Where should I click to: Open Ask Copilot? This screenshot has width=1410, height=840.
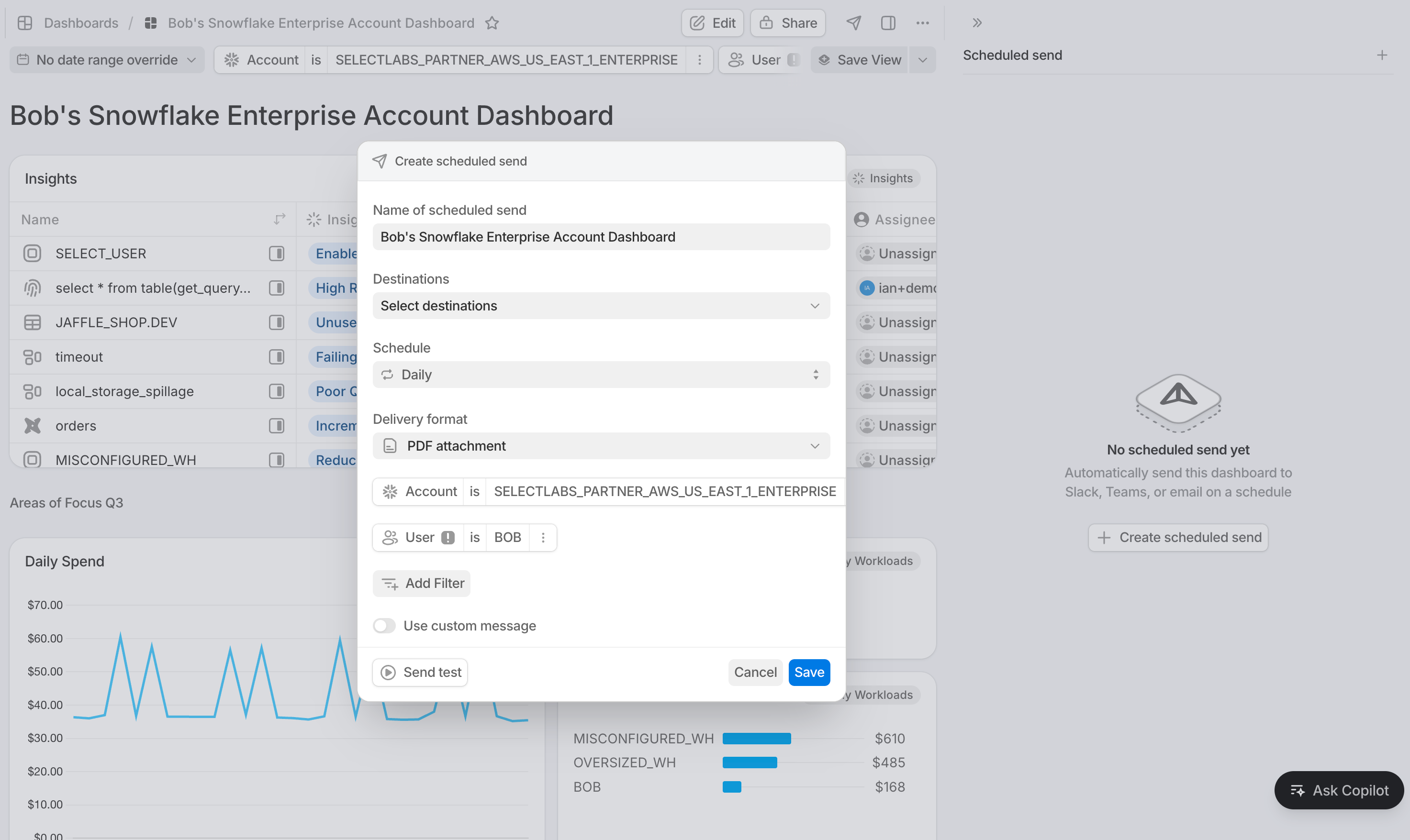1339,790
